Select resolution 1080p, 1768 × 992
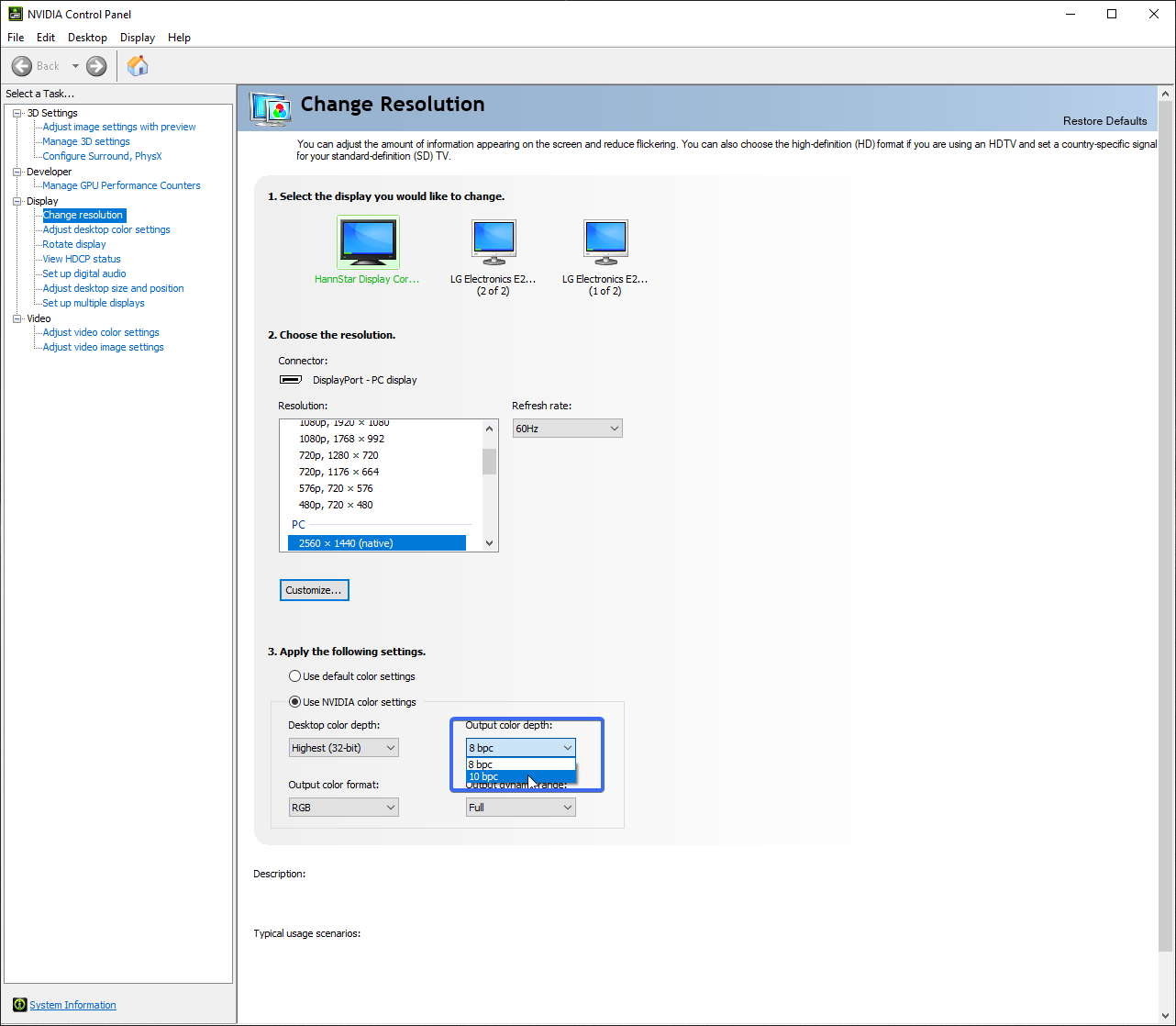 pyautogui.click(x=341, y=439)
